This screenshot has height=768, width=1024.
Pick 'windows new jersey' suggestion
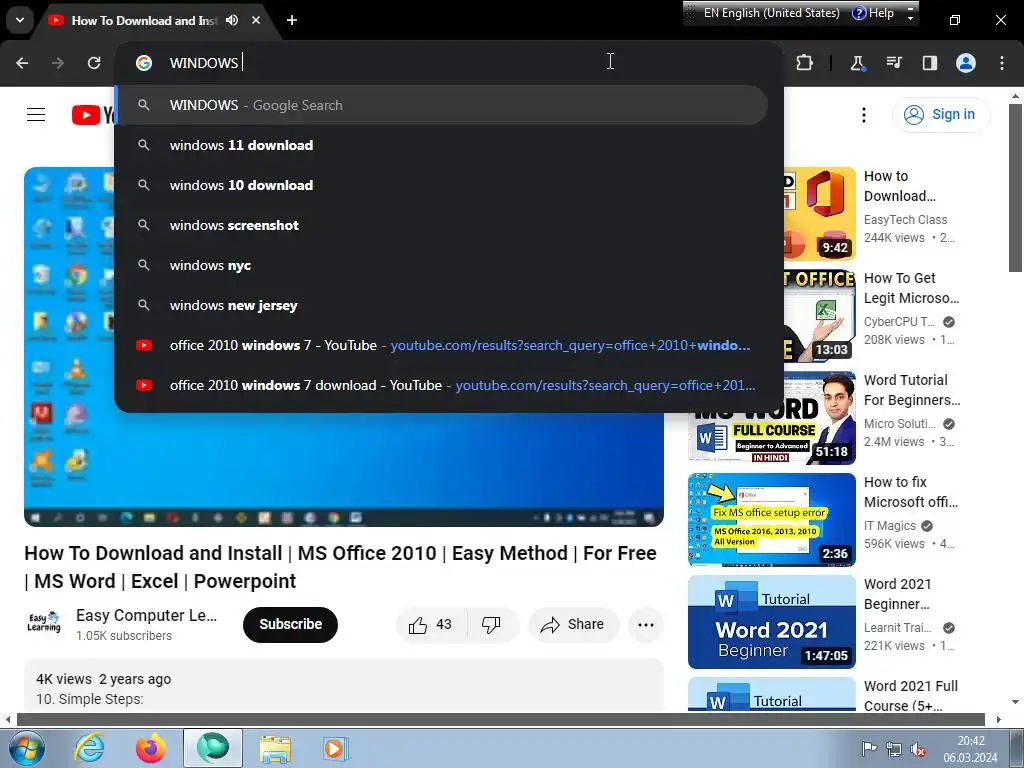(441, 305)
